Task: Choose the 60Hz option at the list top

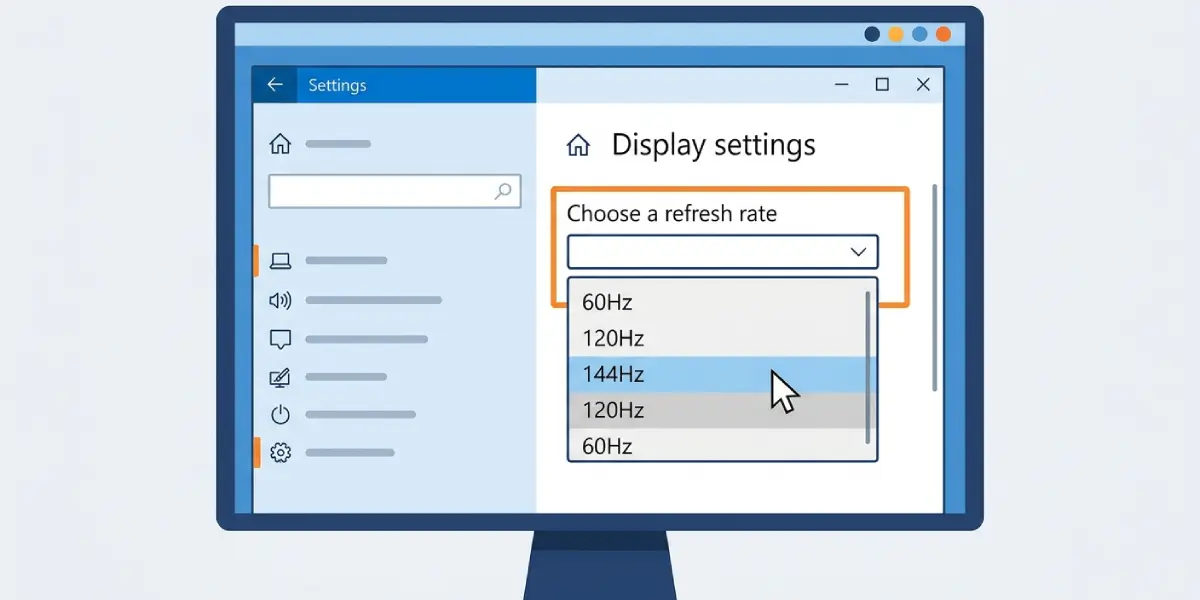Action: [718, 302]
